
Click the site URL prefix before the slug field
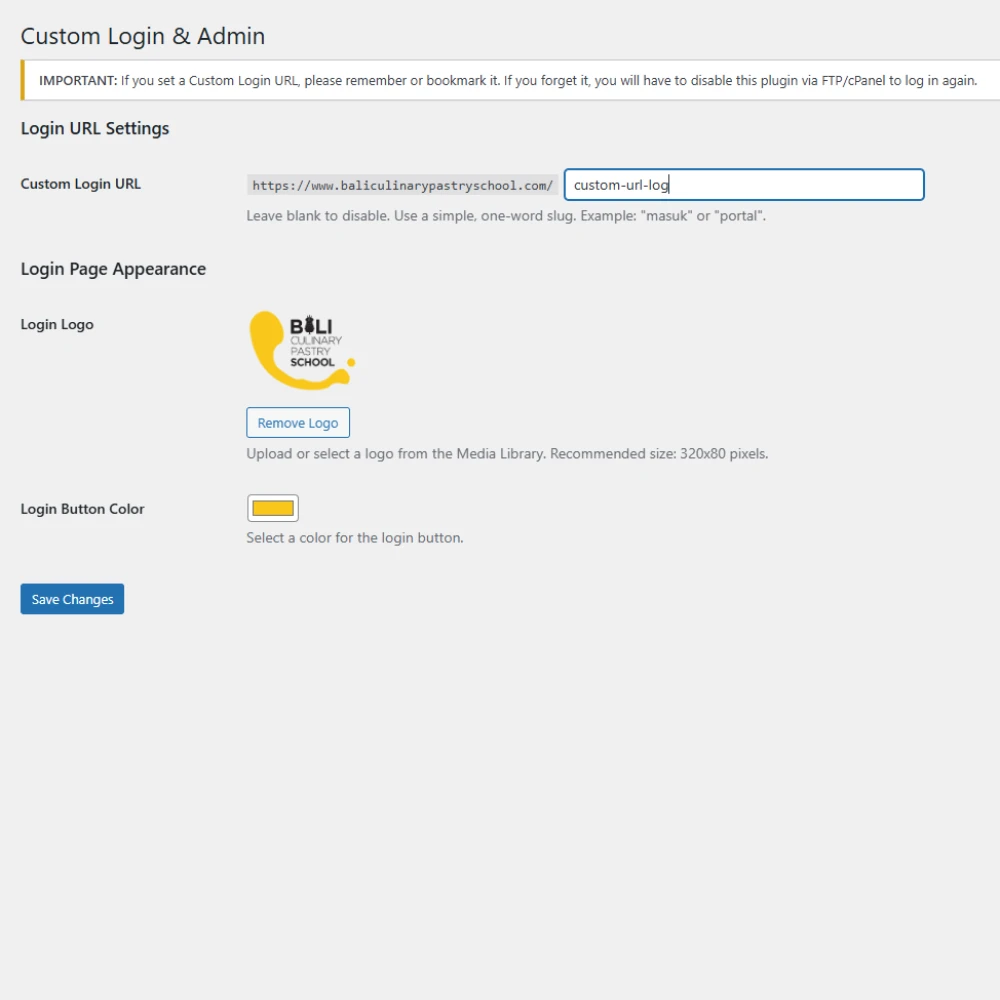click(402, 185)
